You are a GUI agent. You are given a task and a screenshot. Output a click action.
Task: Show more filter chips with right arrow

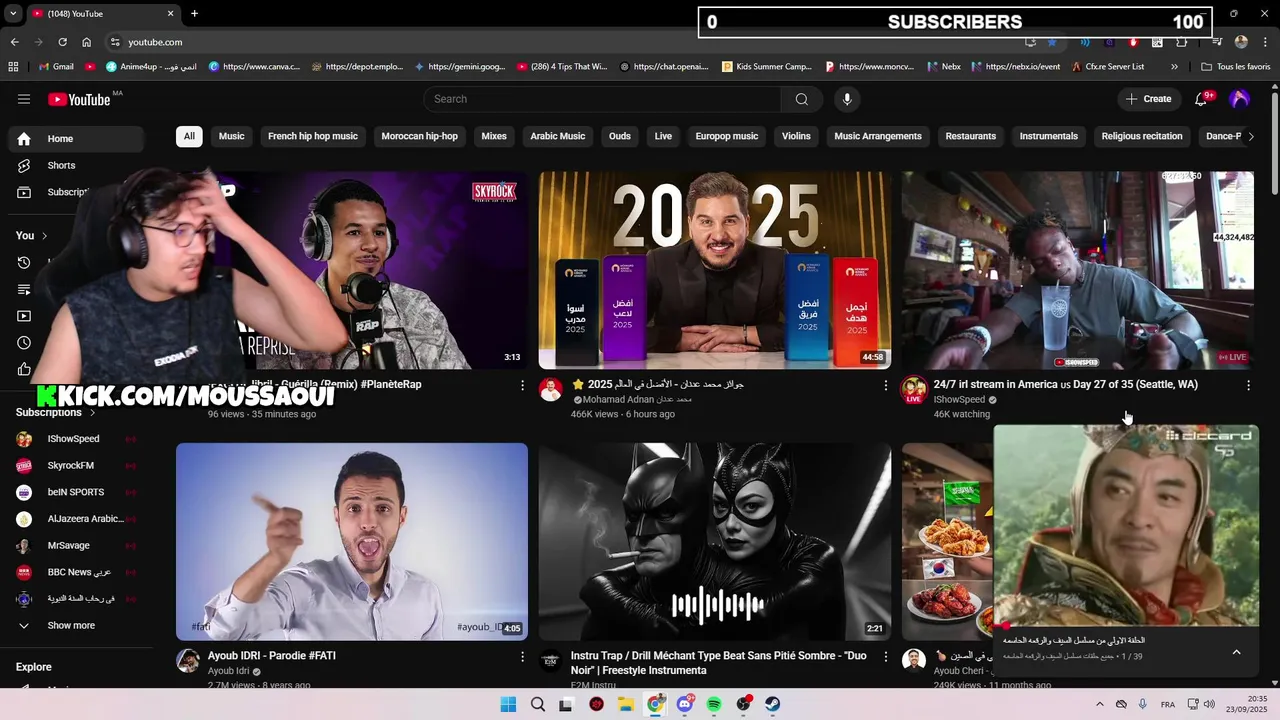pyautogui.click(x=1250, y=137)
